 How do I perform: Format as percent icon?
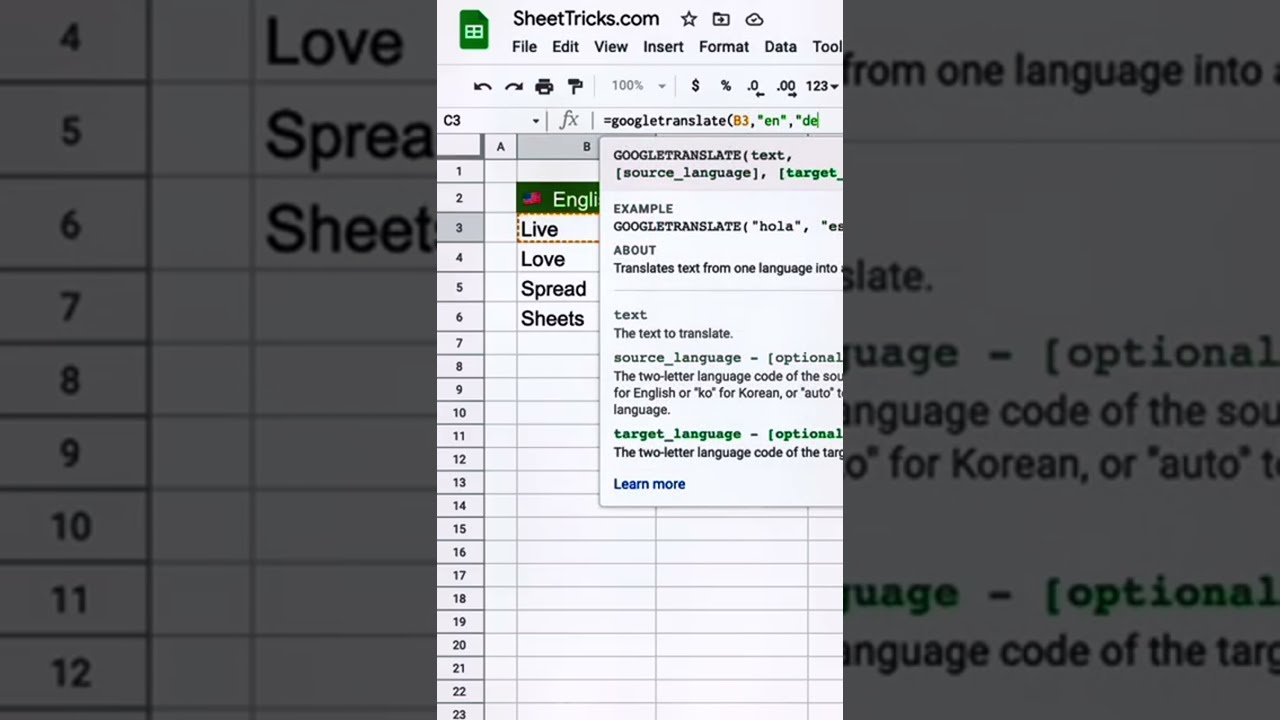click(x=725, y=86)
